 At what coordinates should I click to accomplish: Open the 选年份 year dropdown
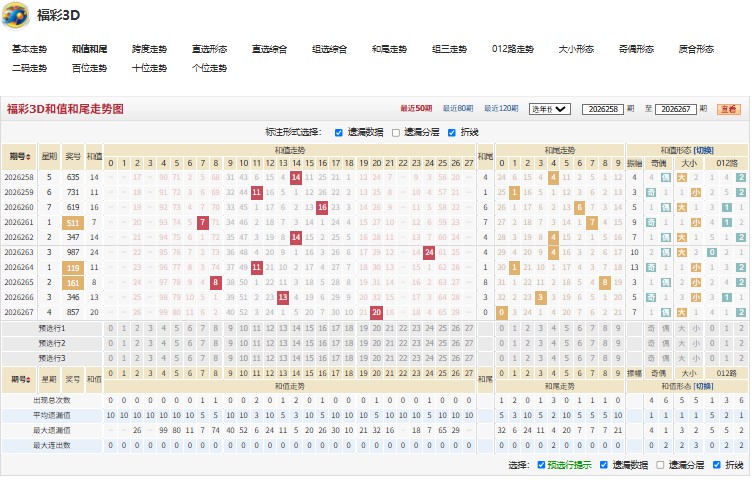[550, 109]
